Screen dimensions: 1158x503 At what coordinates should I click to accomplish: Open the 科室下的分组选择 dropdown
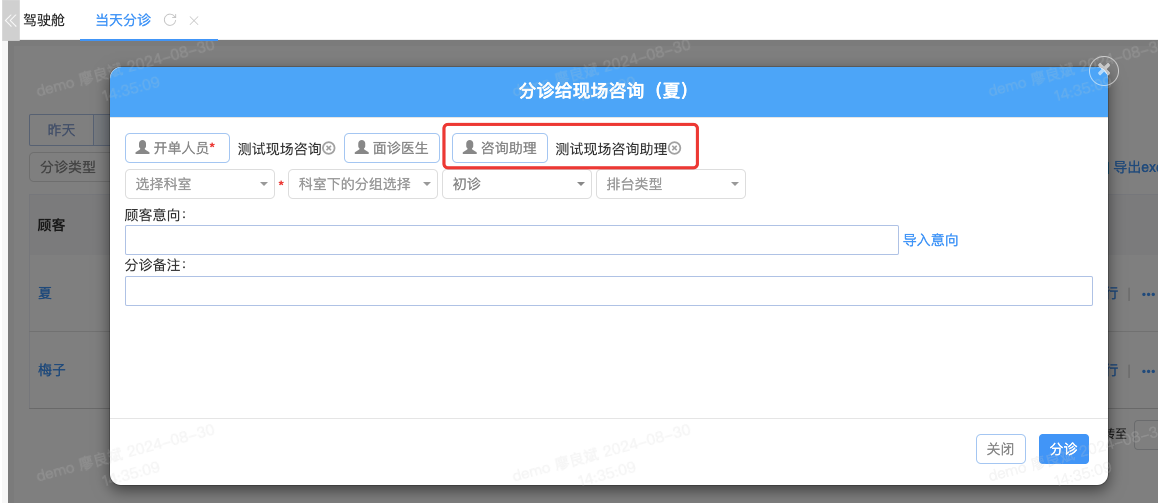pyautogui.click(x=362, y=184)
